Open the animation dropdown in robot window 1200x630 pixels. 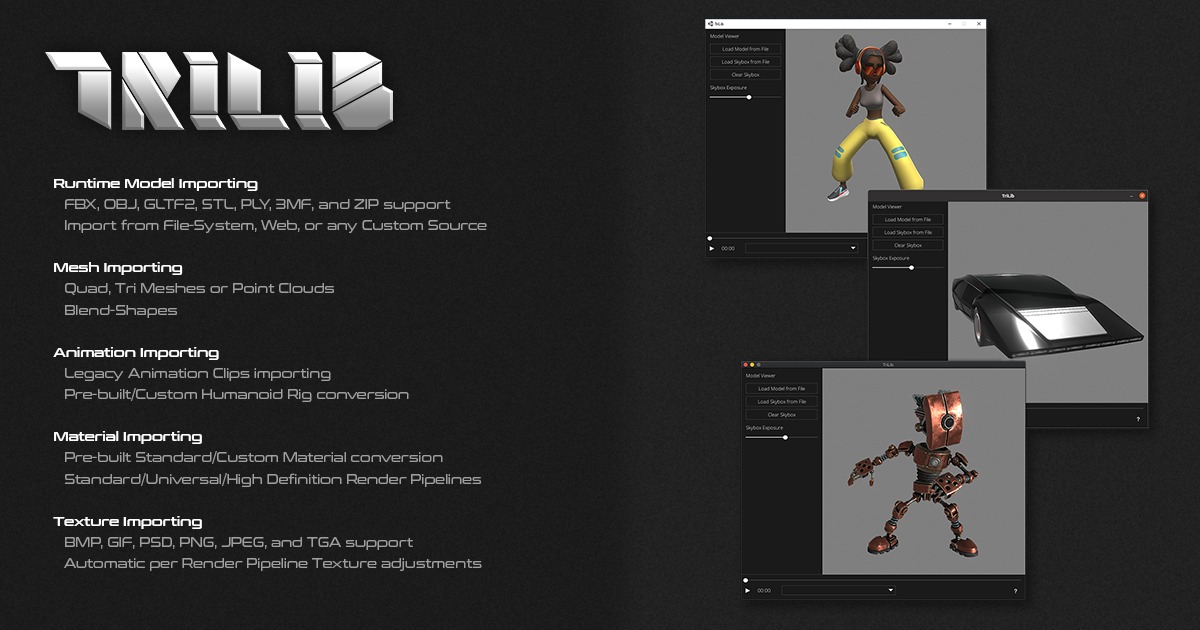(838, 590)
